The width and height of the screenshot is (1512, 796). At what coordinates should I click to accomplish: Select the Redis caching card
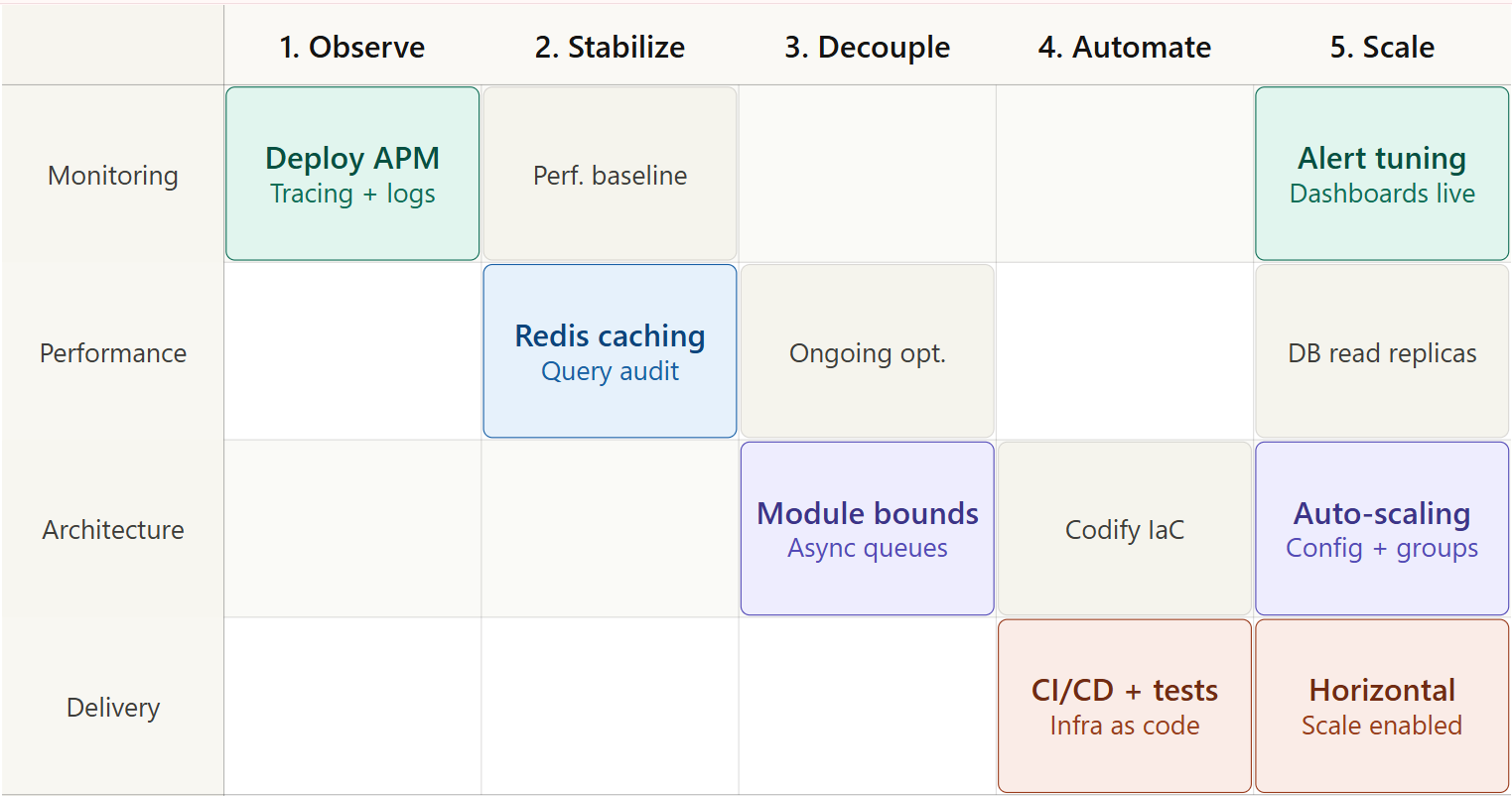pos(610,351)
